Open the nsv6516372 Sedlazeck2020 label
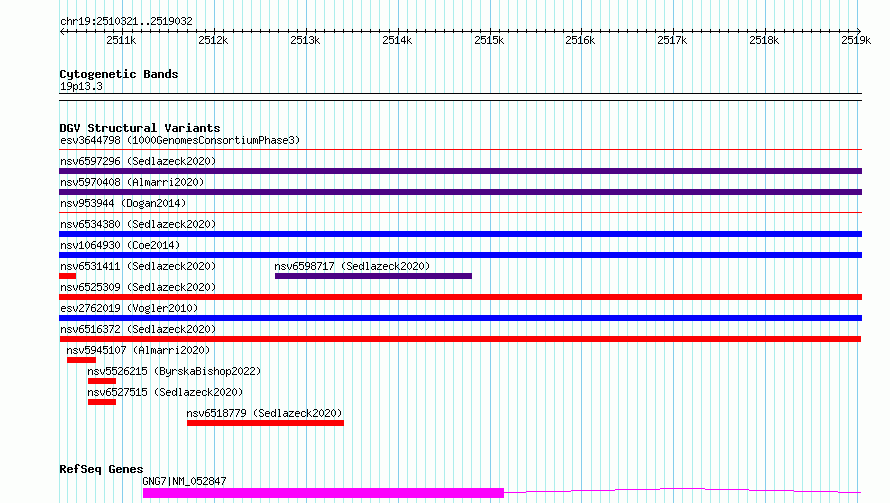Viewport: 890px width, 503px height. (x=138, y=329)
